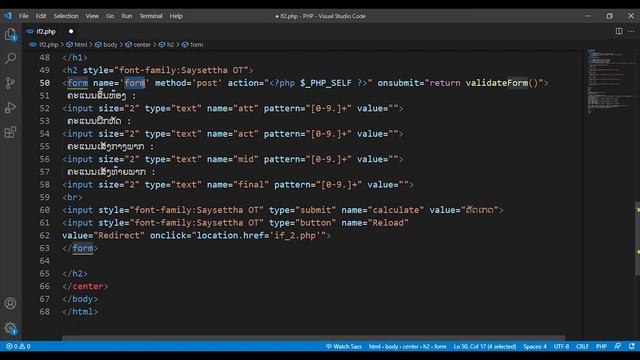Viewport: 640px width, 360px height.
Task: Click the vertical scrollbar thumb
Action: [637, 239]
